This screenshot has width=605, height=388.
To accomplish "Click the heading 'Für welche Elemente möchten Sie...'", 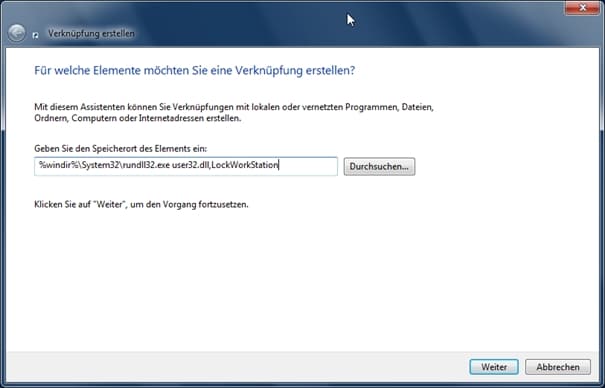I will click(x=194, y=71).
